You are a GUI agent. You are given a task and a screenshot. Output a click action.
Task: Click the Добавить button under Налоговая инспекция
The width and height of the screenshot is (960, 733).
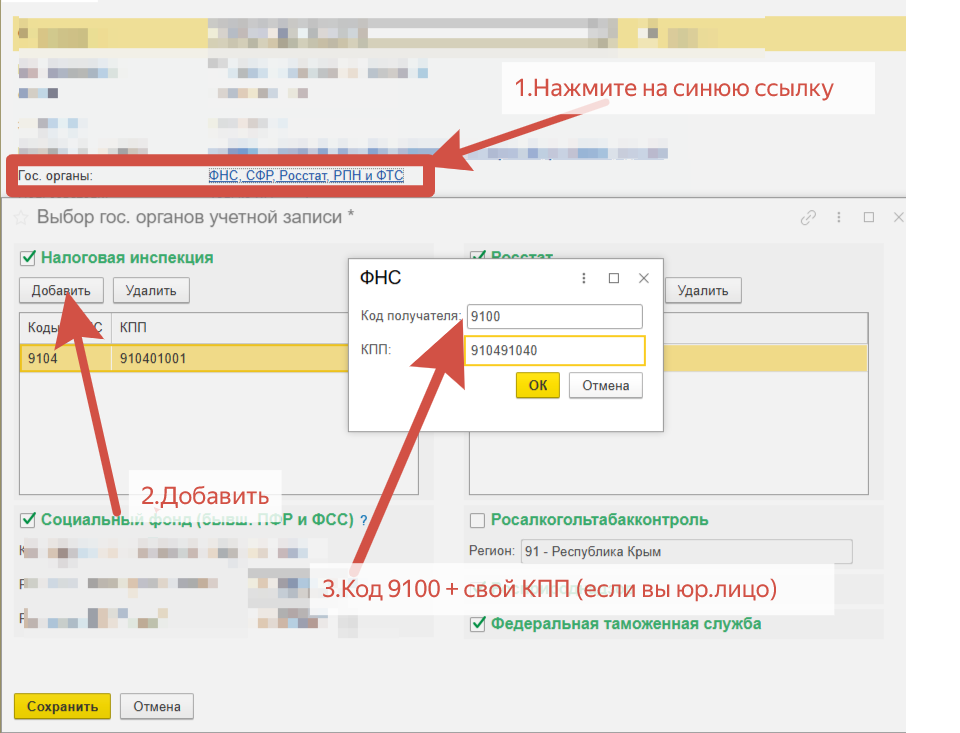(x=61, y=291)
